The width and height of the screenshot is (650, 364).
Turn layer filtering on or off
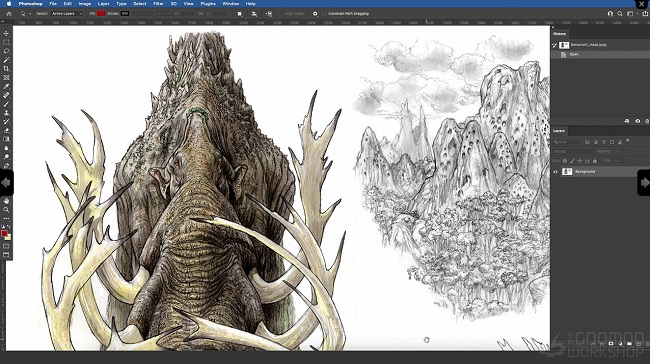[628, 141]
